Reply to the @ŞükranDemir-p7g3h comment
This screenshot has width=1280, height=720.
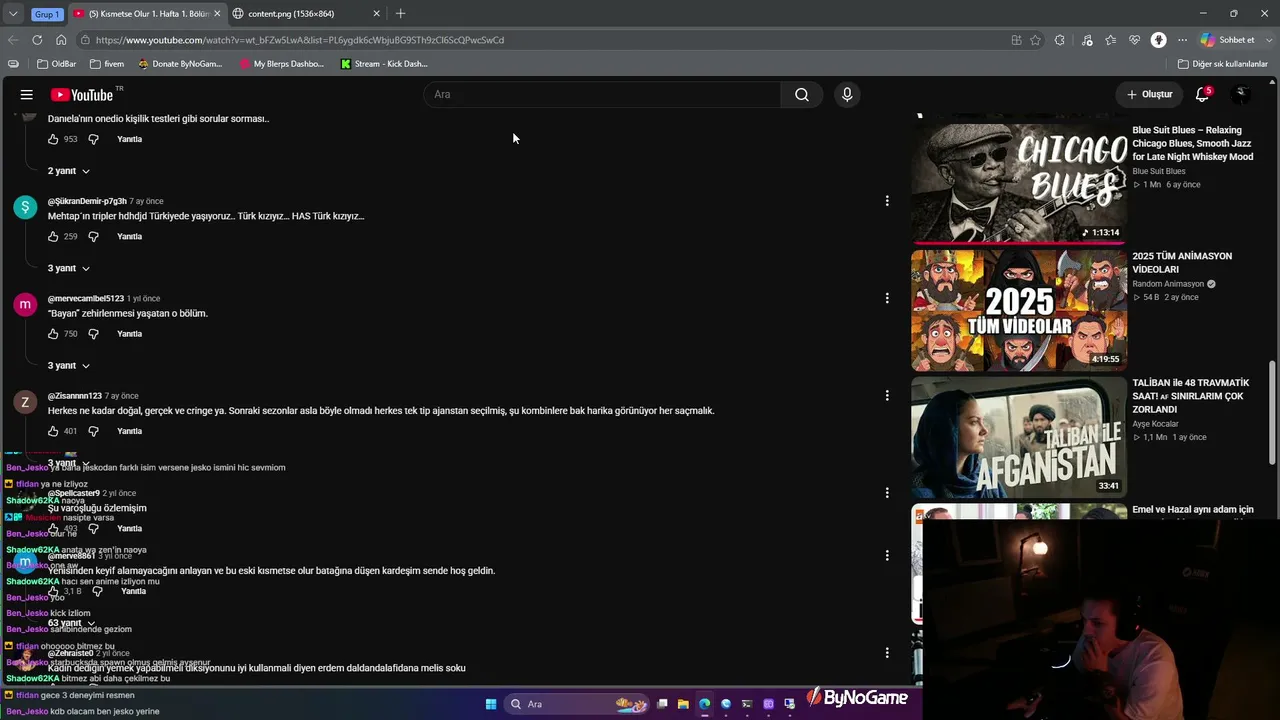130,237
